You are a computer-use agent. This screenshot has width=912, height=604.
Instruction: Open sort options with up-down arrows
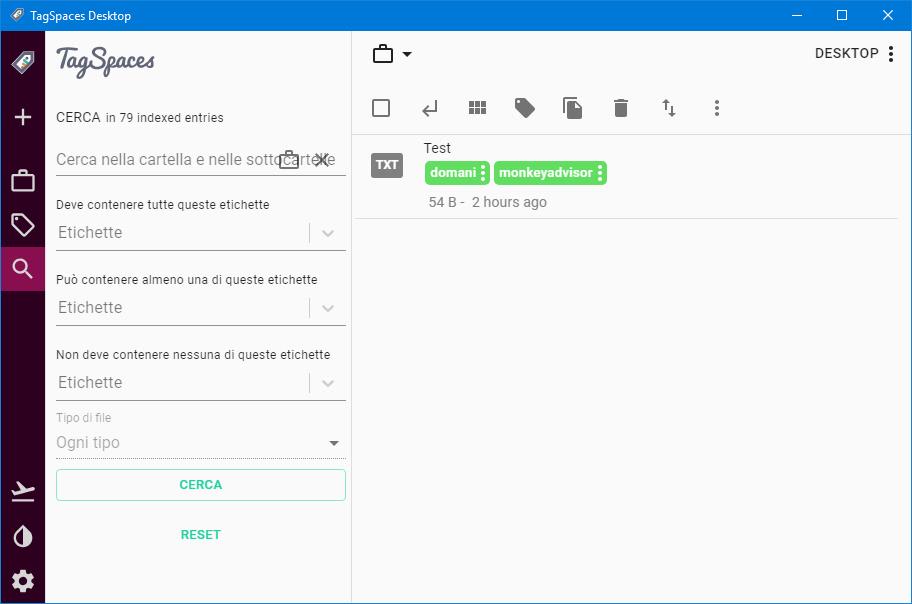click(669, 108)
